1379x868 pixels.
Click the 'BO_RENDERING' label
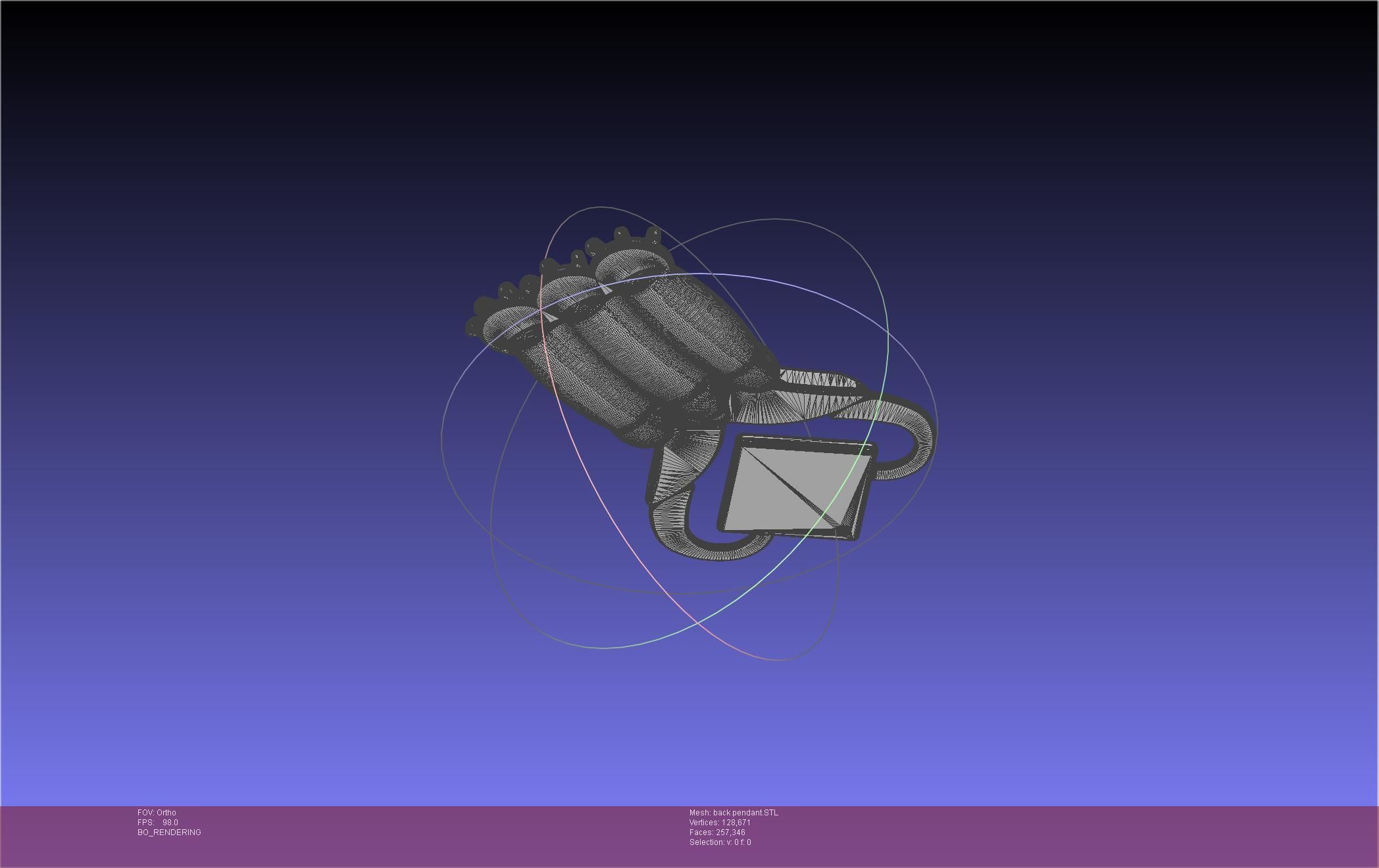(x=169, y=832)
